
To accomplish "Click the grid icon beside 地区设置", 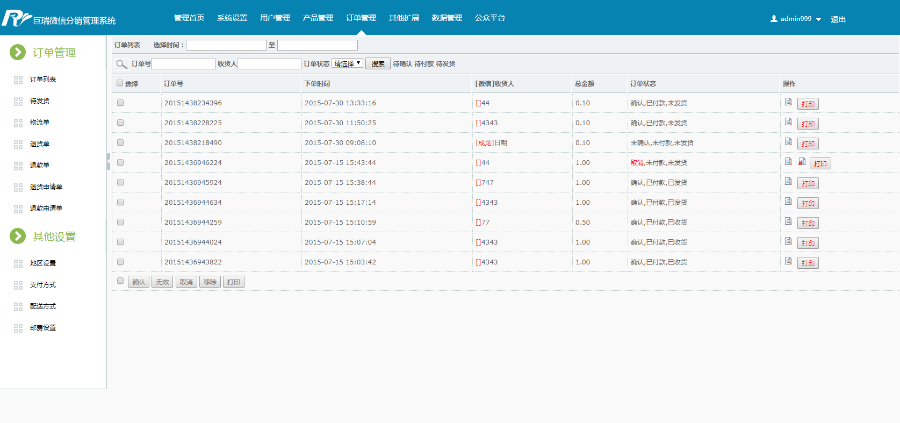I will (18, 263).
